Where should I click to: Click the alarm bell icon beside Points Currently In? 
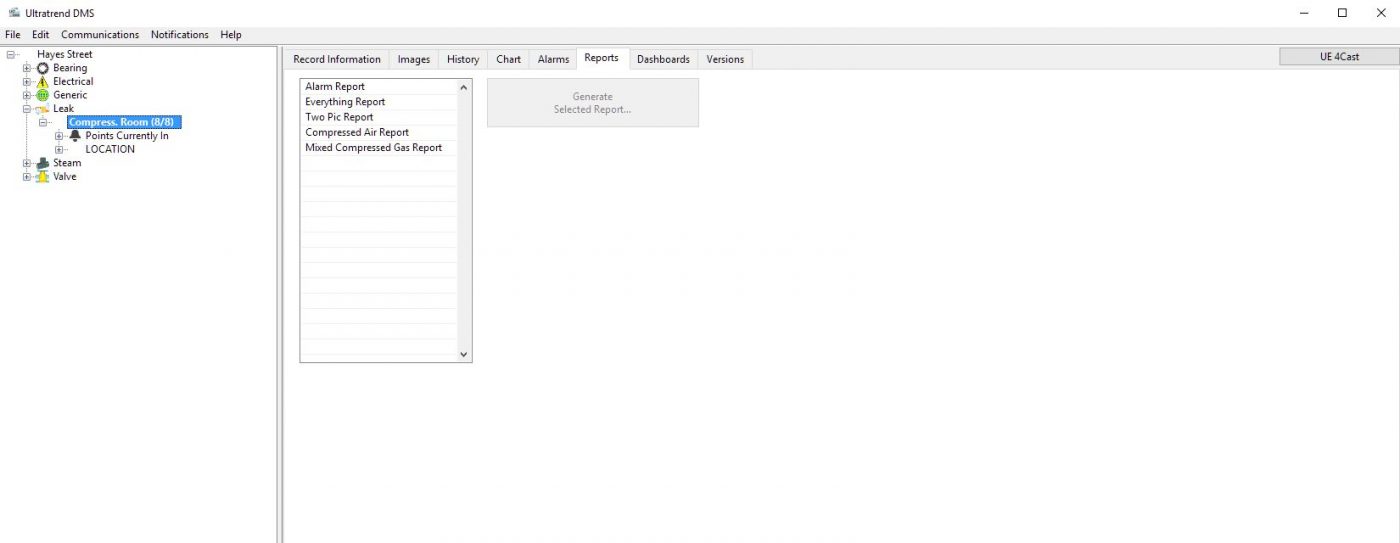click(x=75, y=136)
